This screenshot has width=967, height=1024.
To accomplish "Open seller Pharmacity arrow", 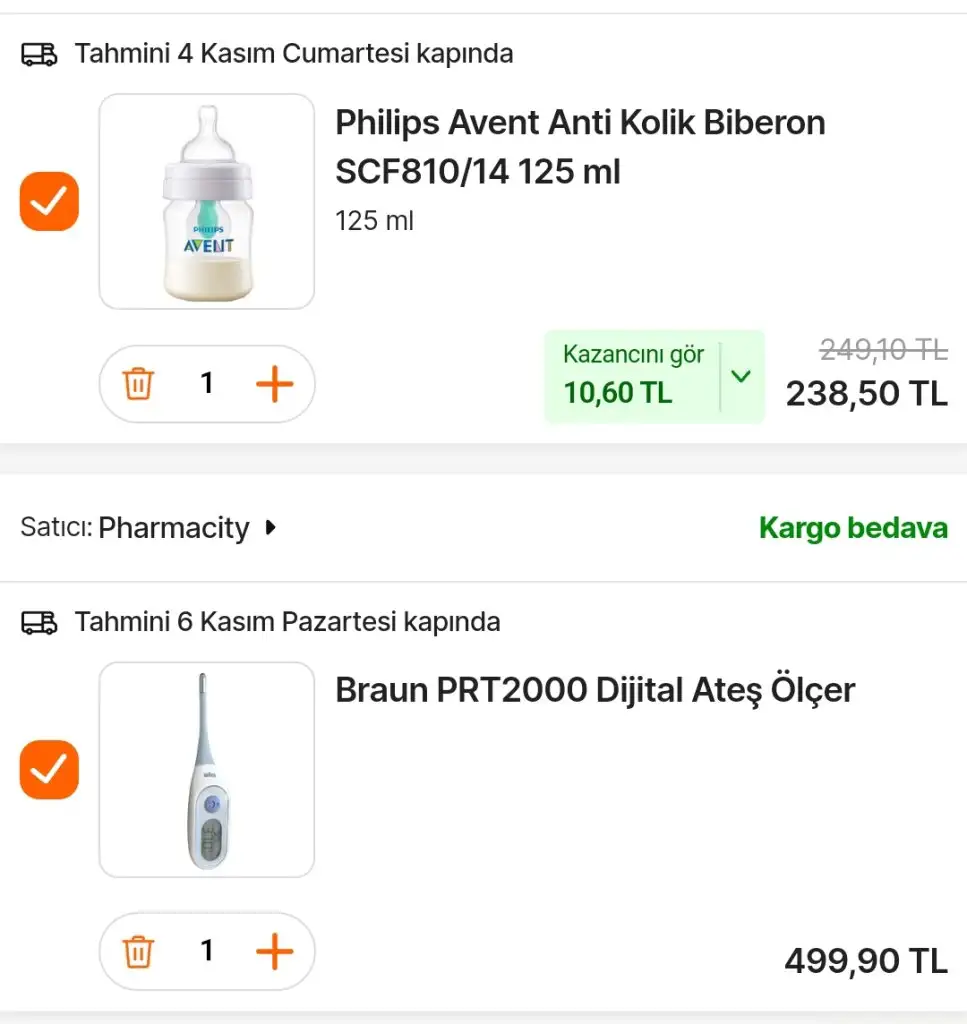I will [x=270, y=528].
